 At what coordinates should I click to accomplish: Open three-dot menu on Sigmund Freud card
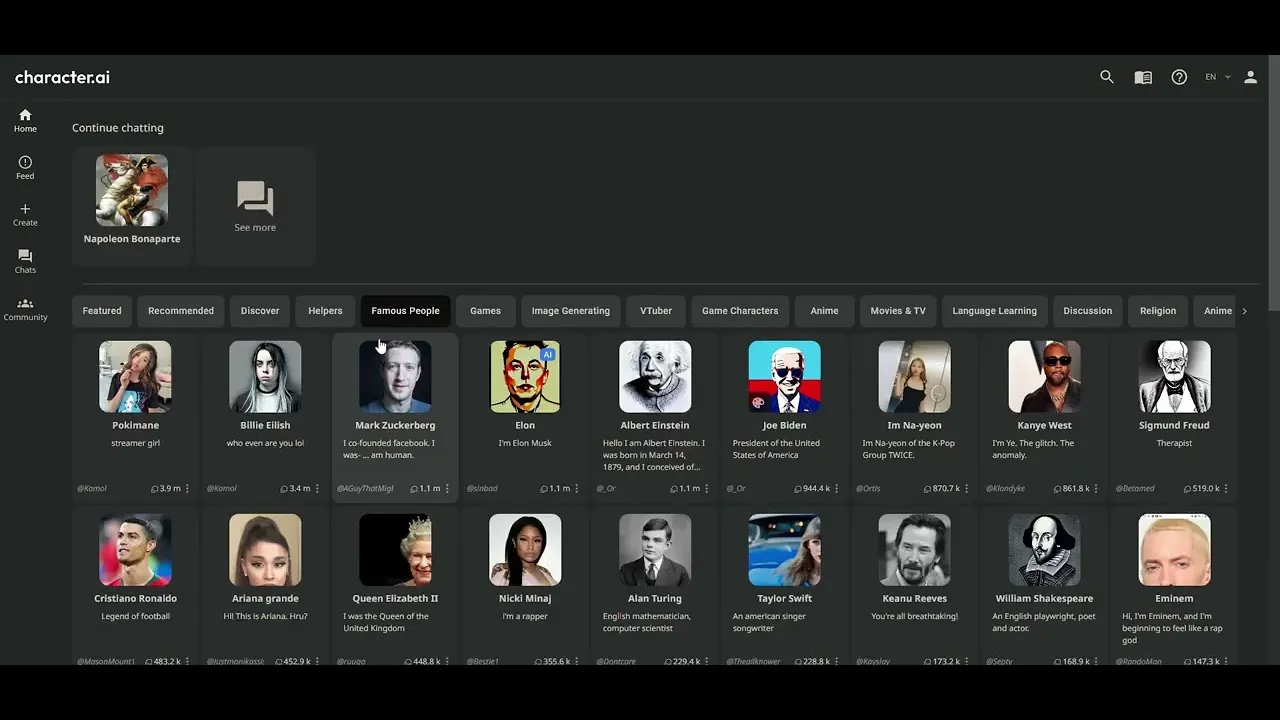[1226, 489]
